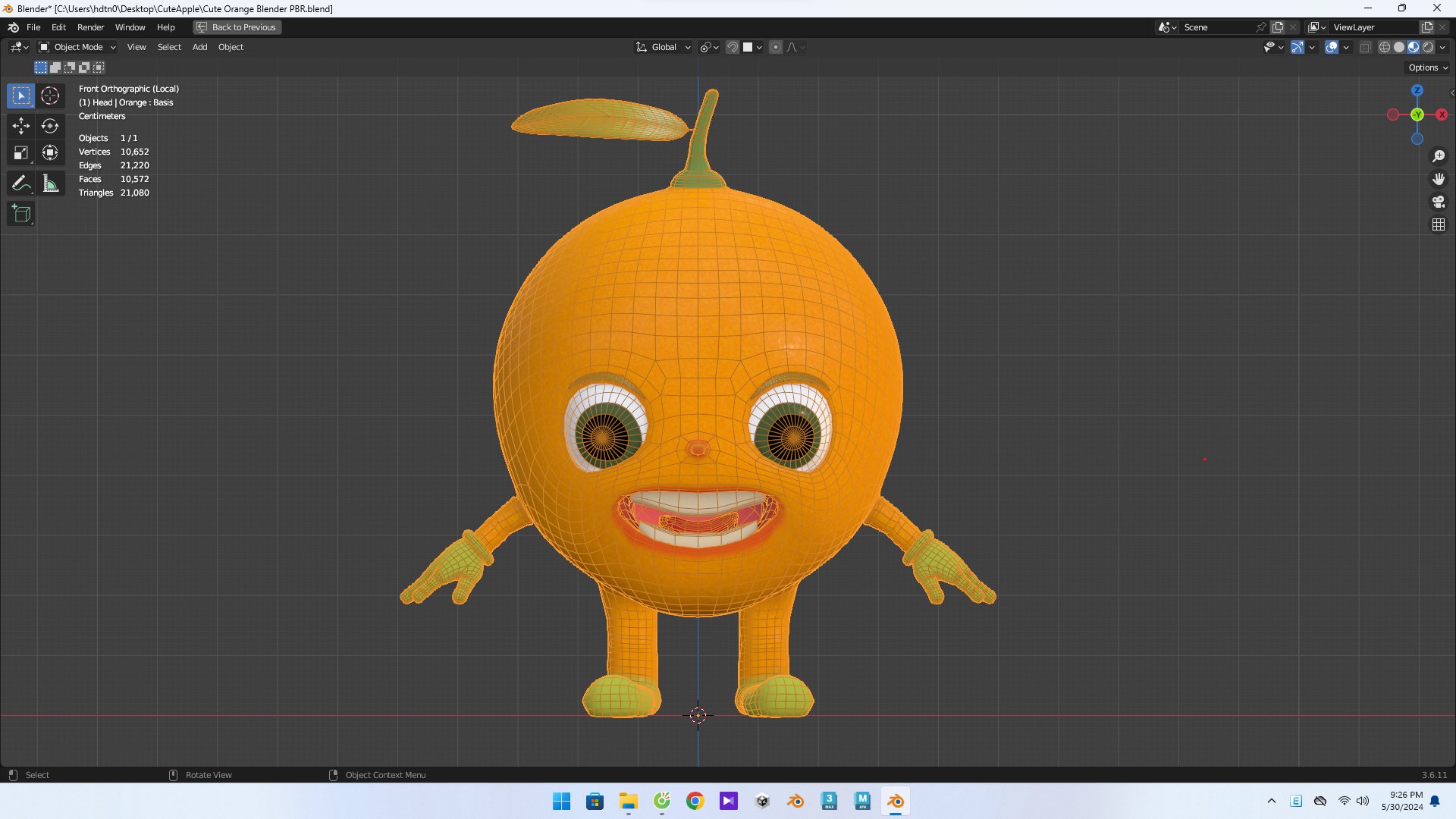The width and height of the screenshot is (1456, 819).
Task: Choose the Move tool
Action: coord(21,126)
